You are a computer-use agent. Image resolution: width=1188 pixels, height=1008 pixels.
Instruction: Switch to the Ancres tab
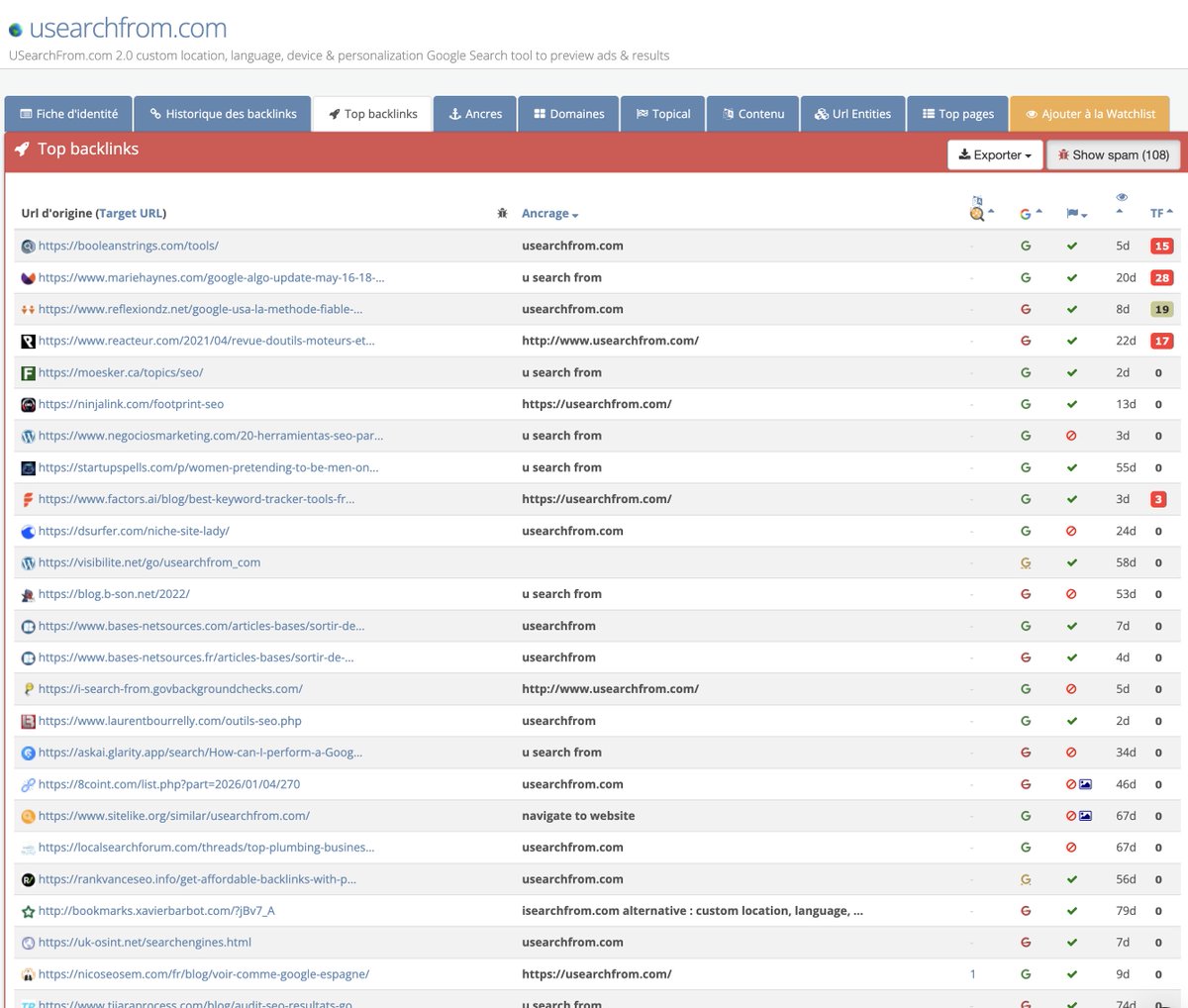click(x=475, y=114)
